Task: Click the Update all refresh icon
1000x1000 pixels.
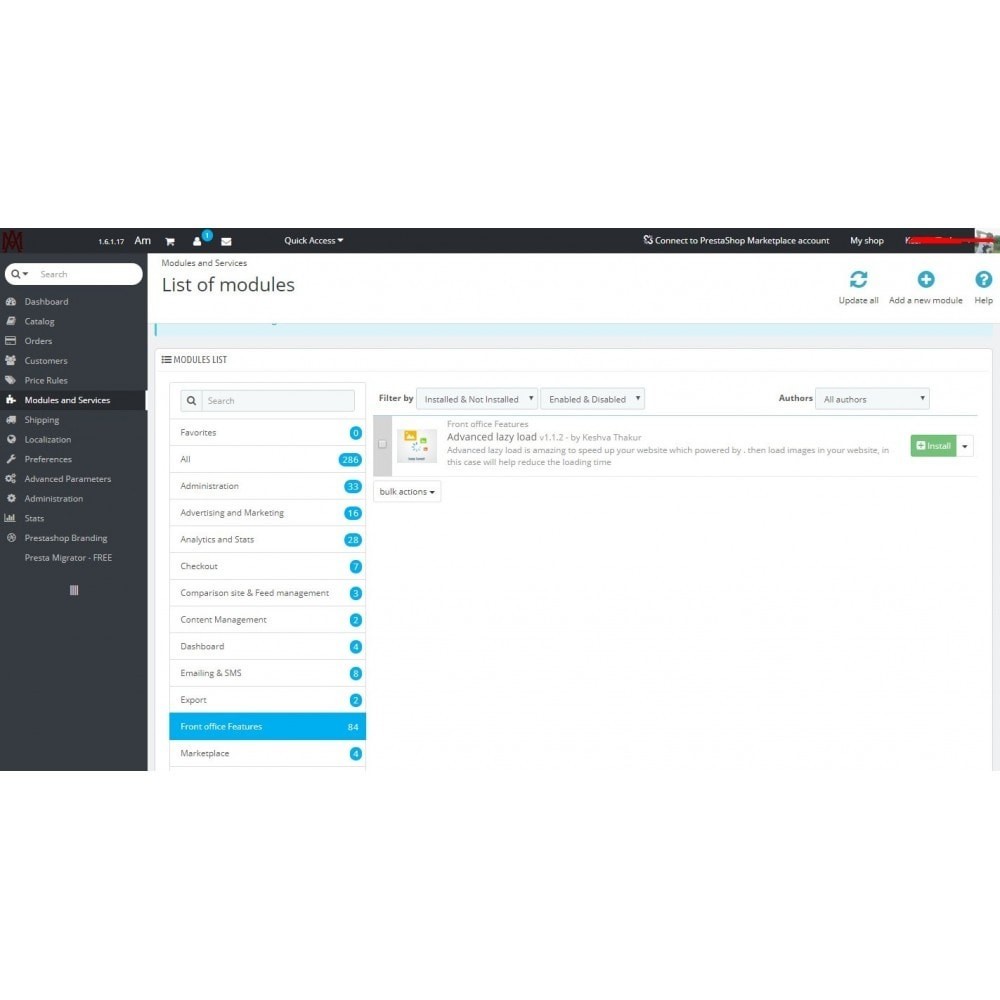Action: 858,279
